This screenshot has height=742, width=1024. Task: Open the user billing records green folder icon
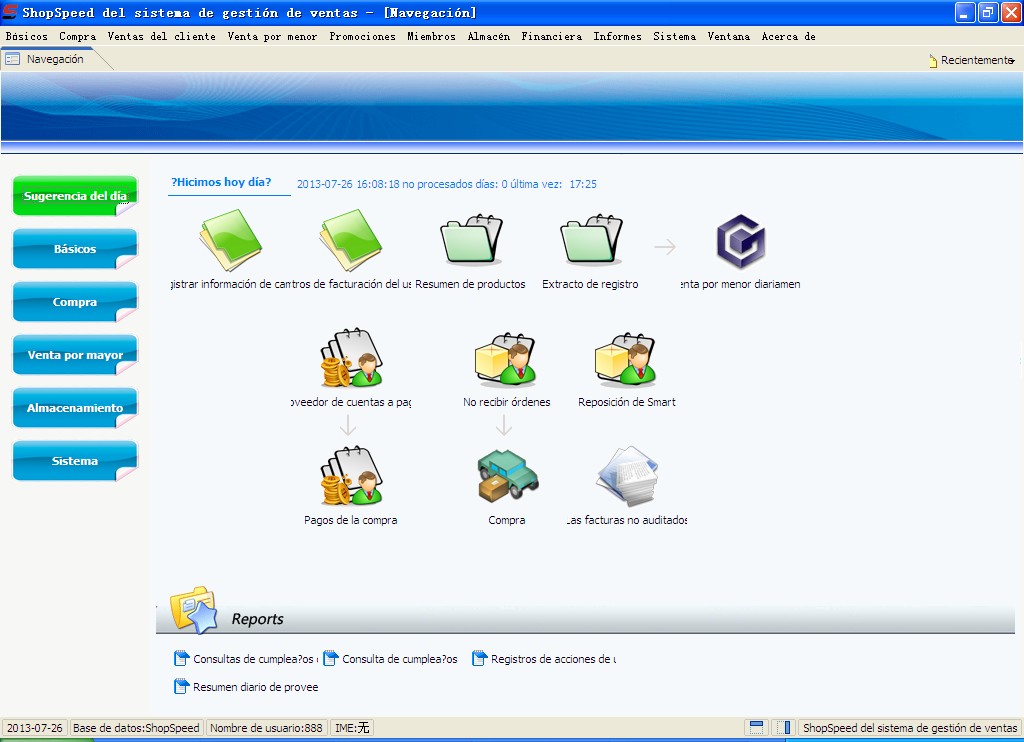point(351,240)
